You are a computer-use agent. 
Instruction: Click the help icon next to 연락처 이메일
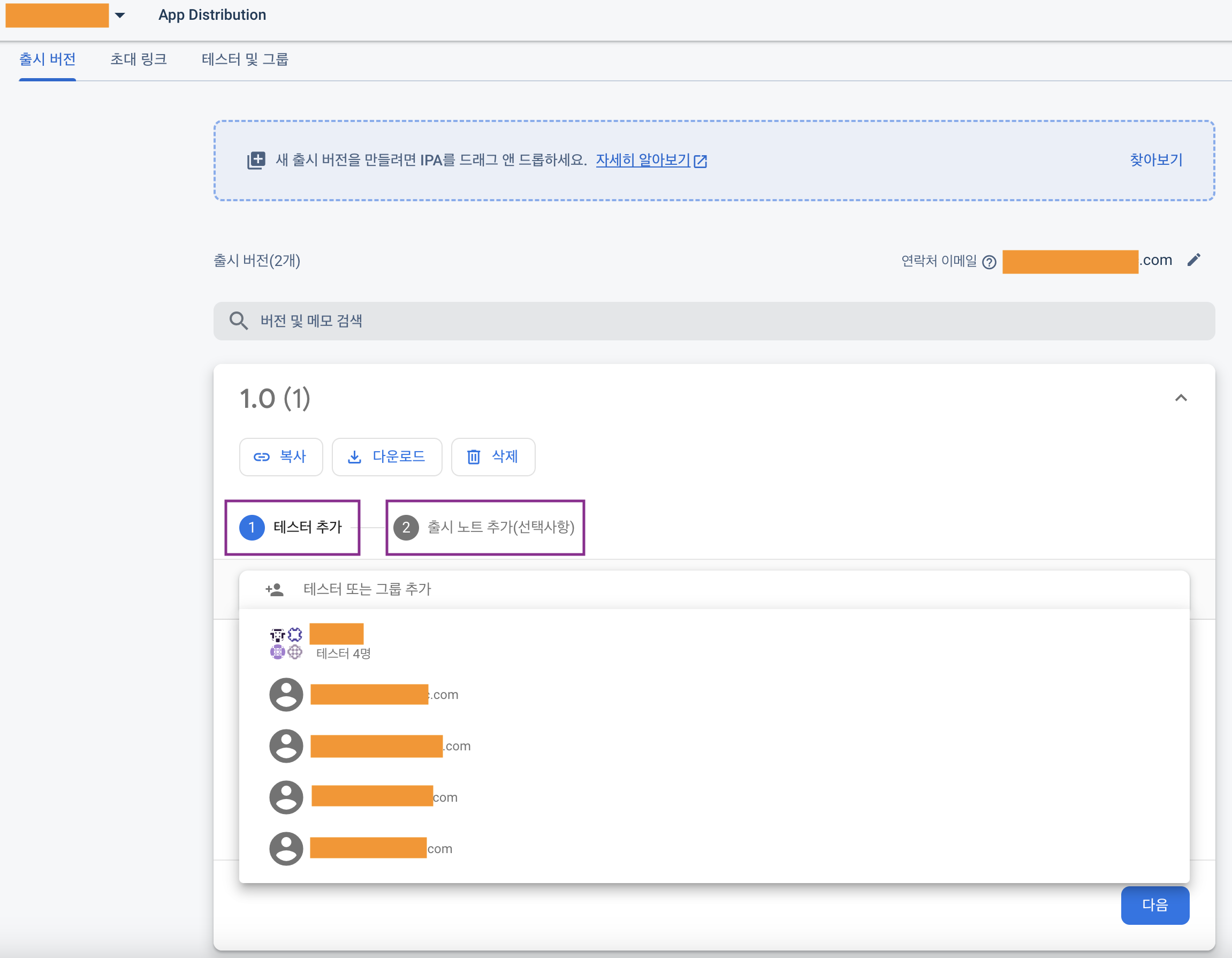989,262
